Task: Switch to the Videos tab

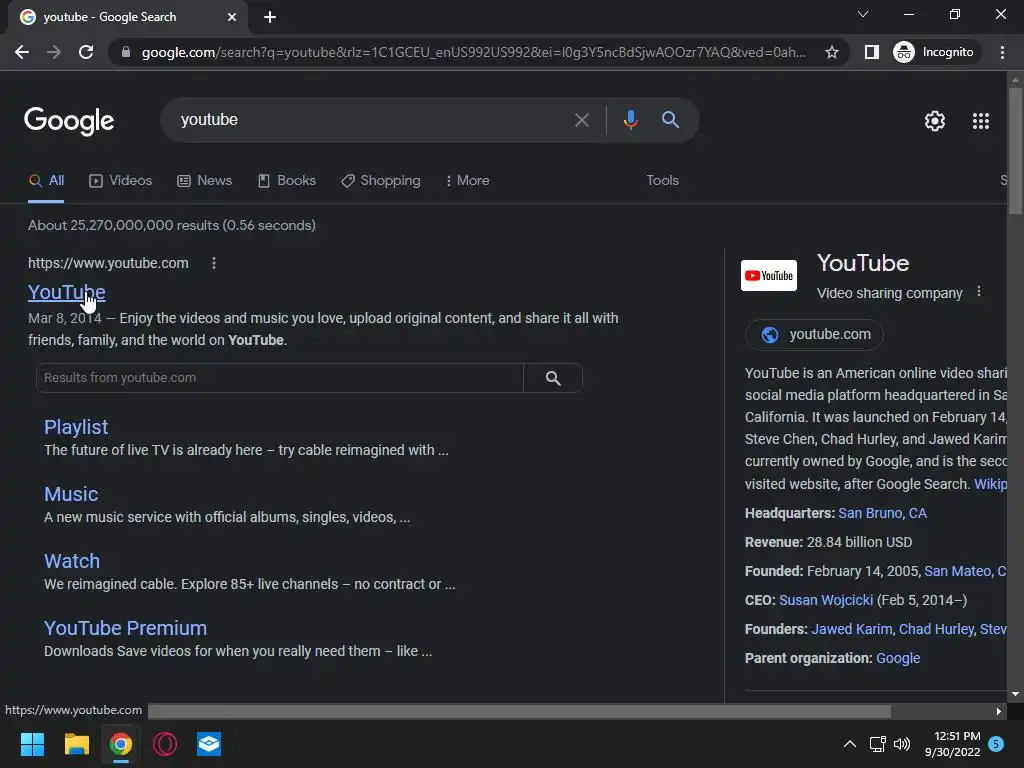Action: click(121, 181)
